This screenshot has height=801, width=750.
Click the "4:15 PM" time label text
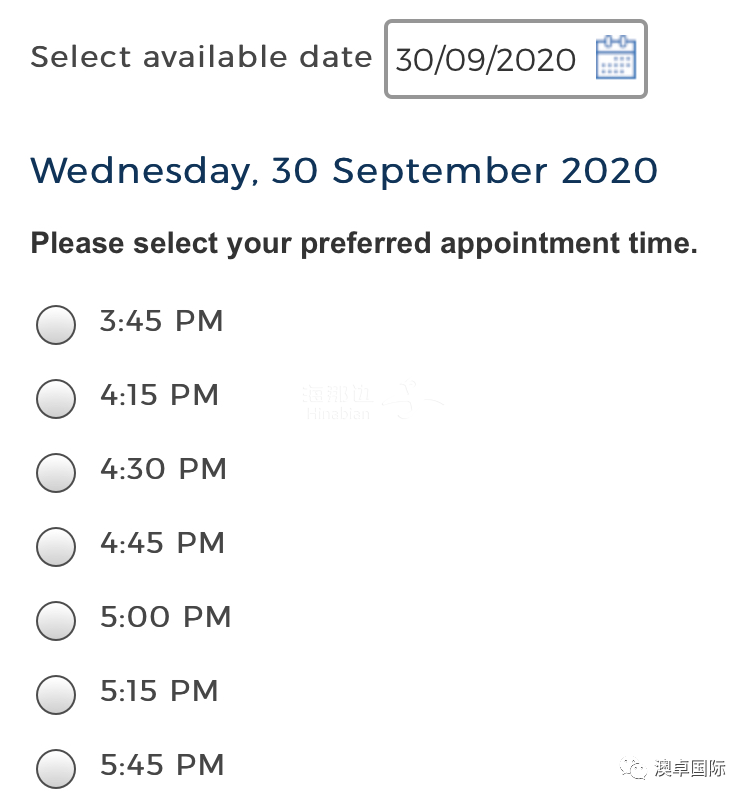pos(159,395)
